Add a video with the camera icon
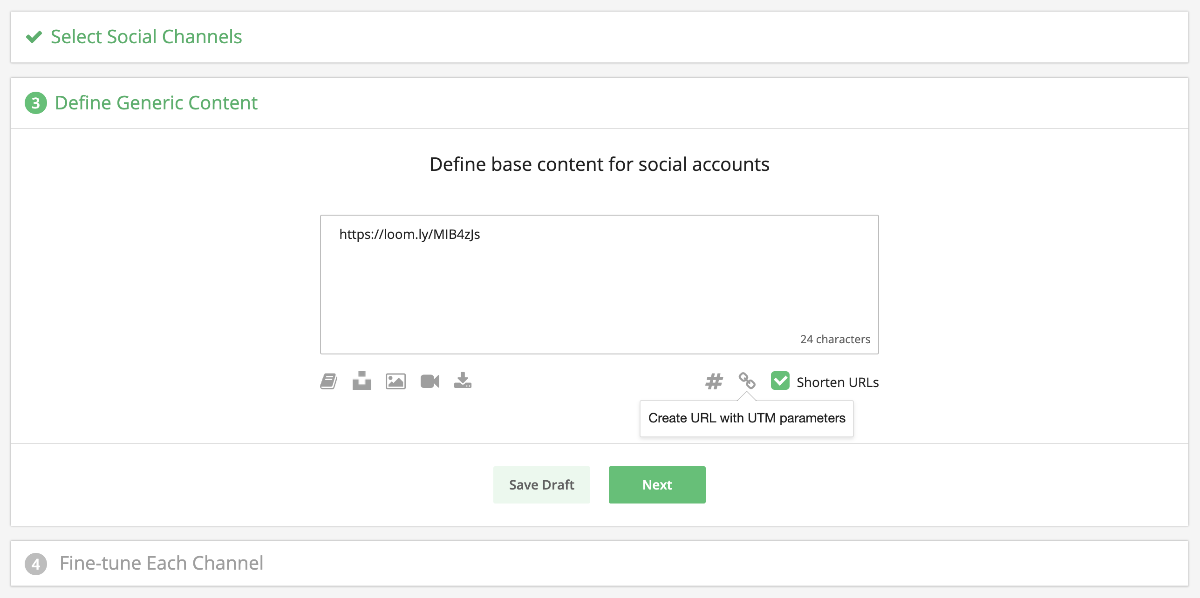The height and width of the screenshot is (598, 1200). (x=429, y=380)
